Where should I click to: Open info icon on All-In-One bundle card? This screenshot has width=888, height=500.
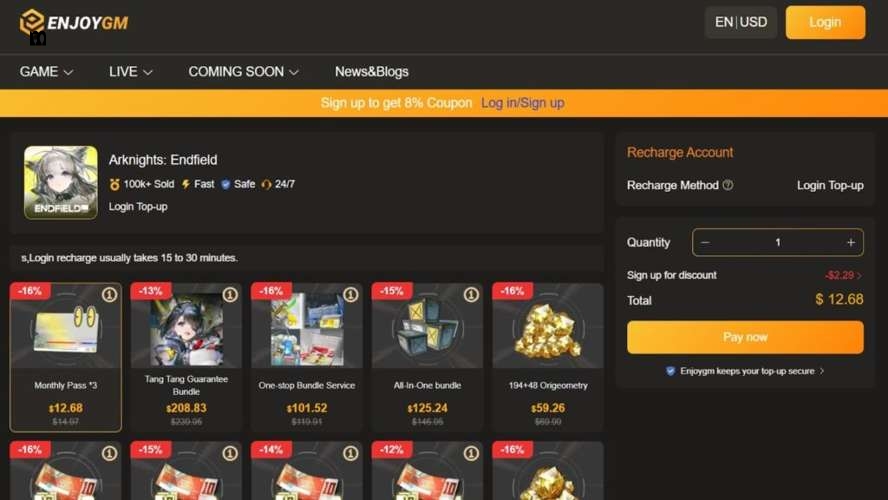[x=471, y=294]
